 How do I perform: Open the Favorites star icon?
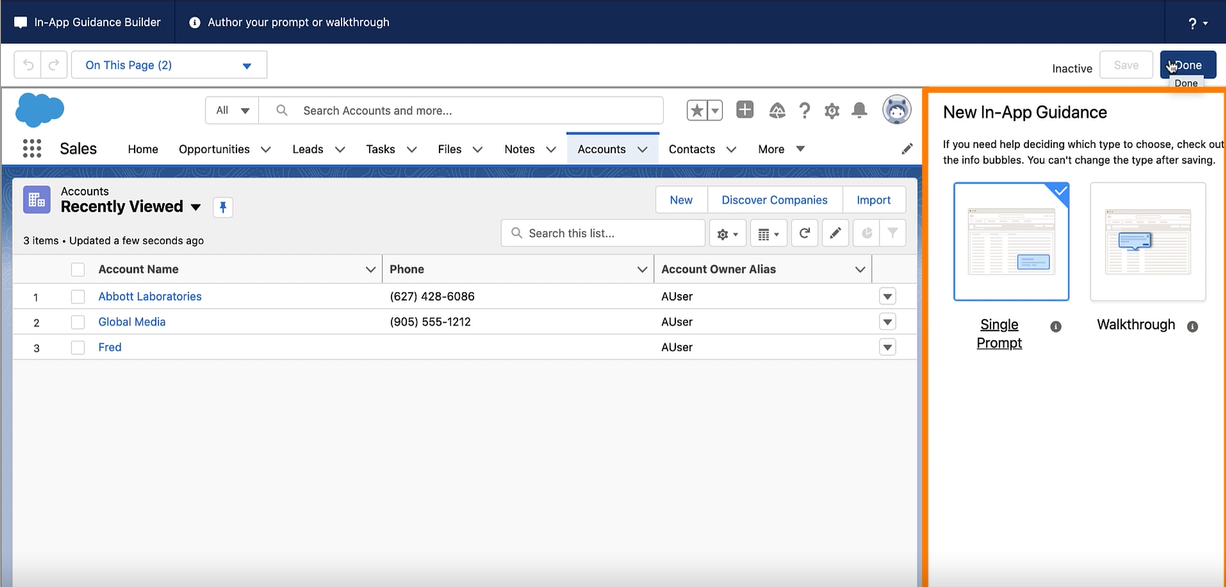pyautogui.click(x=696, y=110)
